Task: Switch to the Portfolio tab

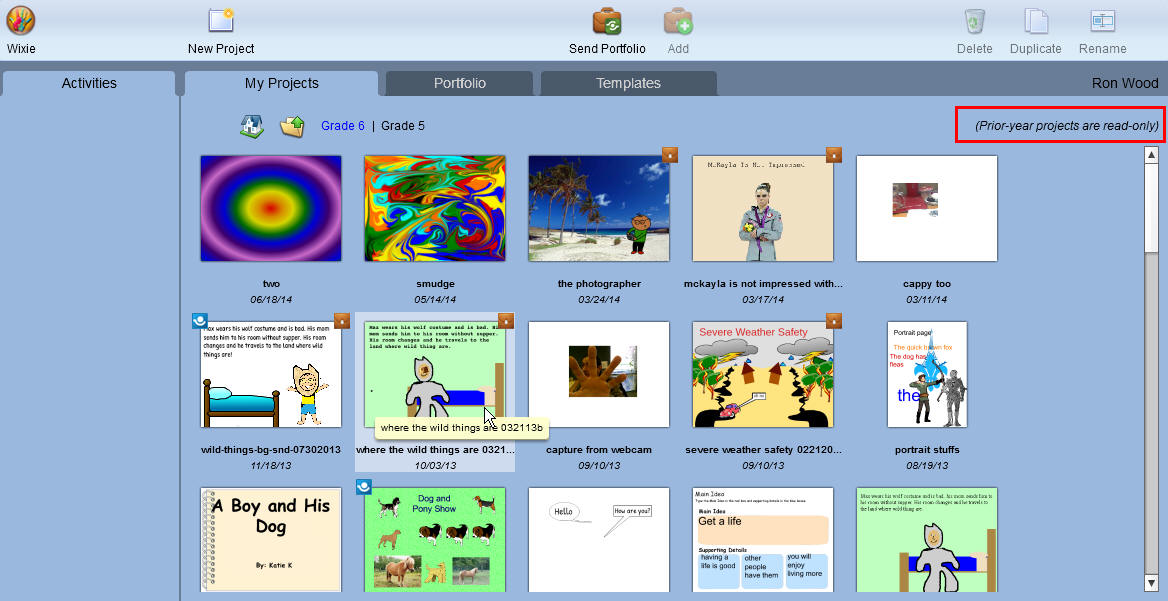Action: tap(460, 83)
